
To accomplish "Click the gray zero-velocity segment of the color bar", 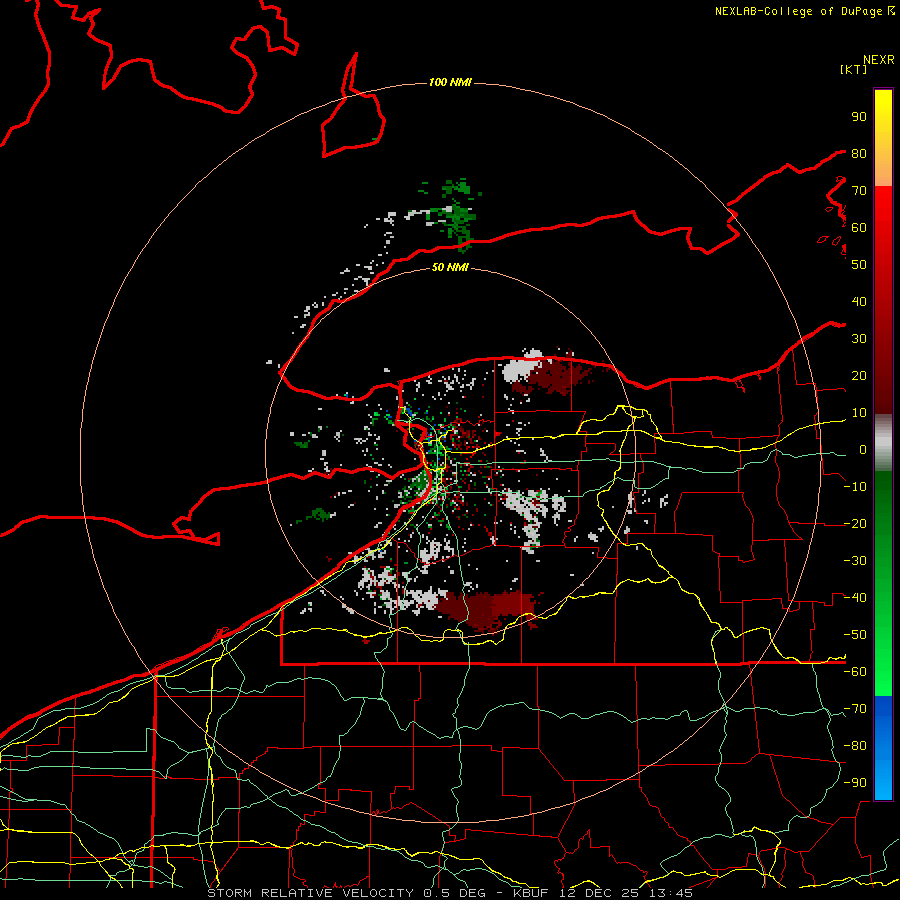I will 883,443.
